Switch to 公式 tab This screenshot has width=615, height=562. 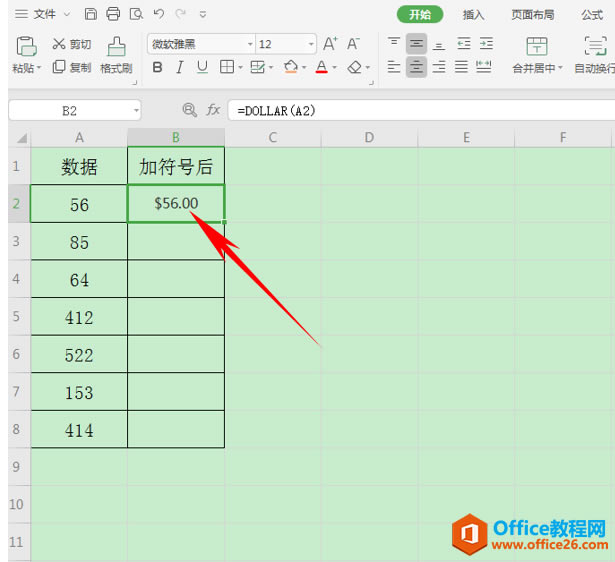point(592,15)
